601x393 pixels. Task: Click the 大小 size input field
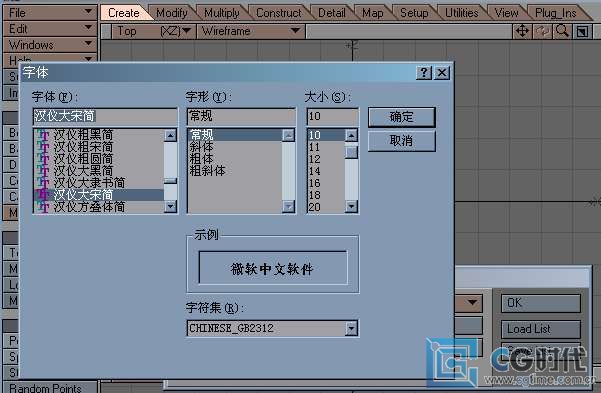(x=332, y=116)
